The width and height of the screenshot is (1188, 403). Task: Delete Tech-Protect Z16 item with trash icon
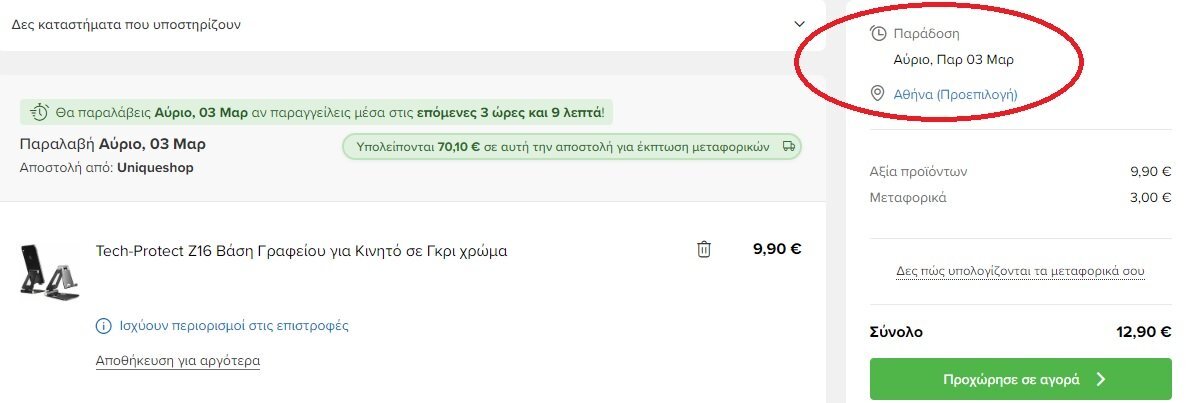point(704,249)
